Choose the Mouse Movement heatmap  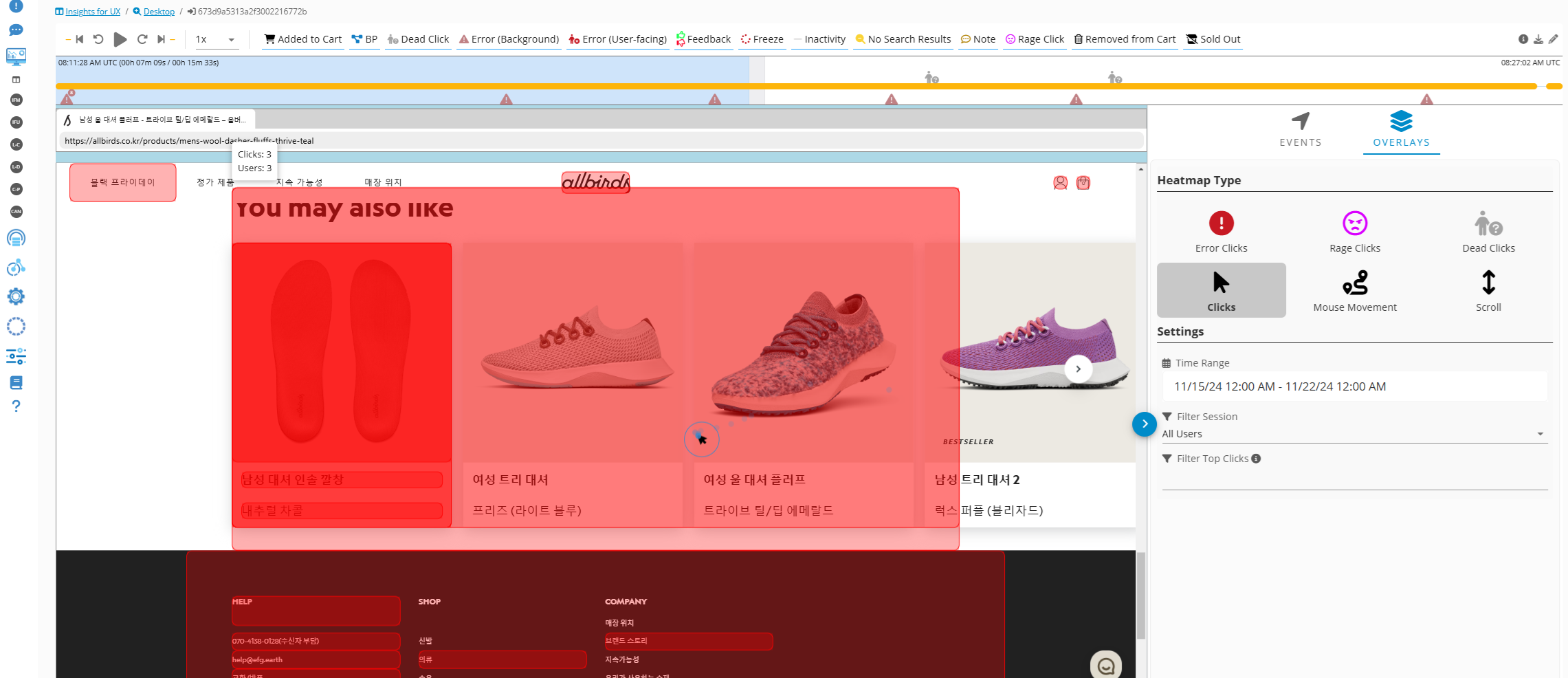click(1354, 290)
